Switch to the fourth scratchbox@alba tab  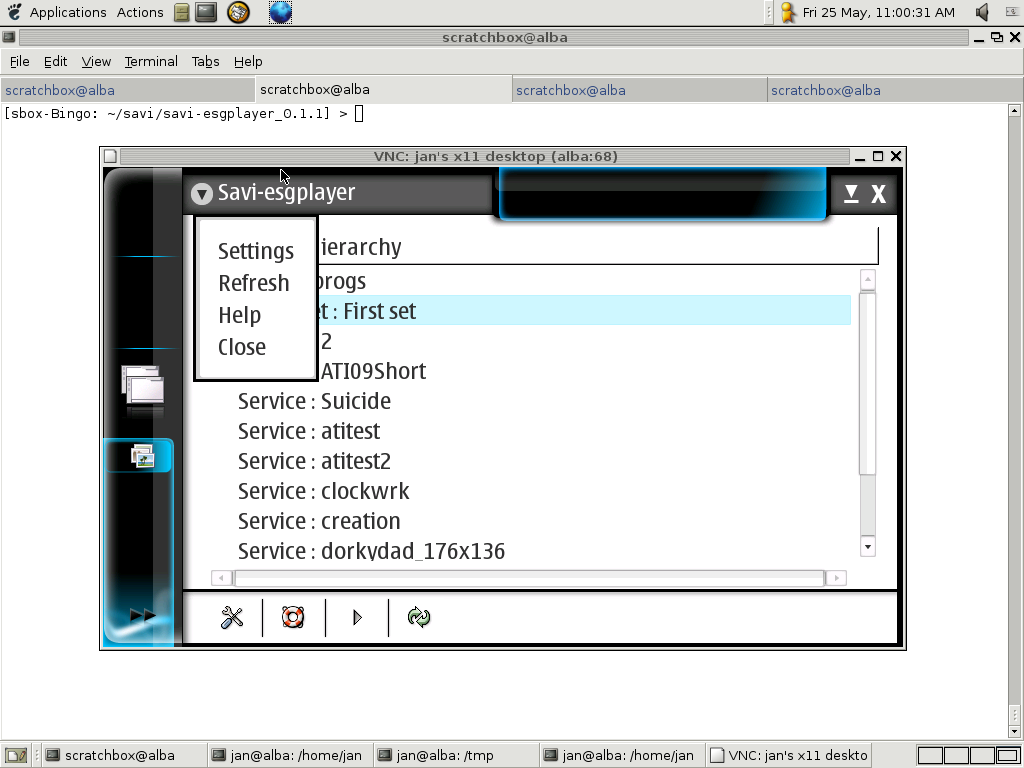(826, 90)
